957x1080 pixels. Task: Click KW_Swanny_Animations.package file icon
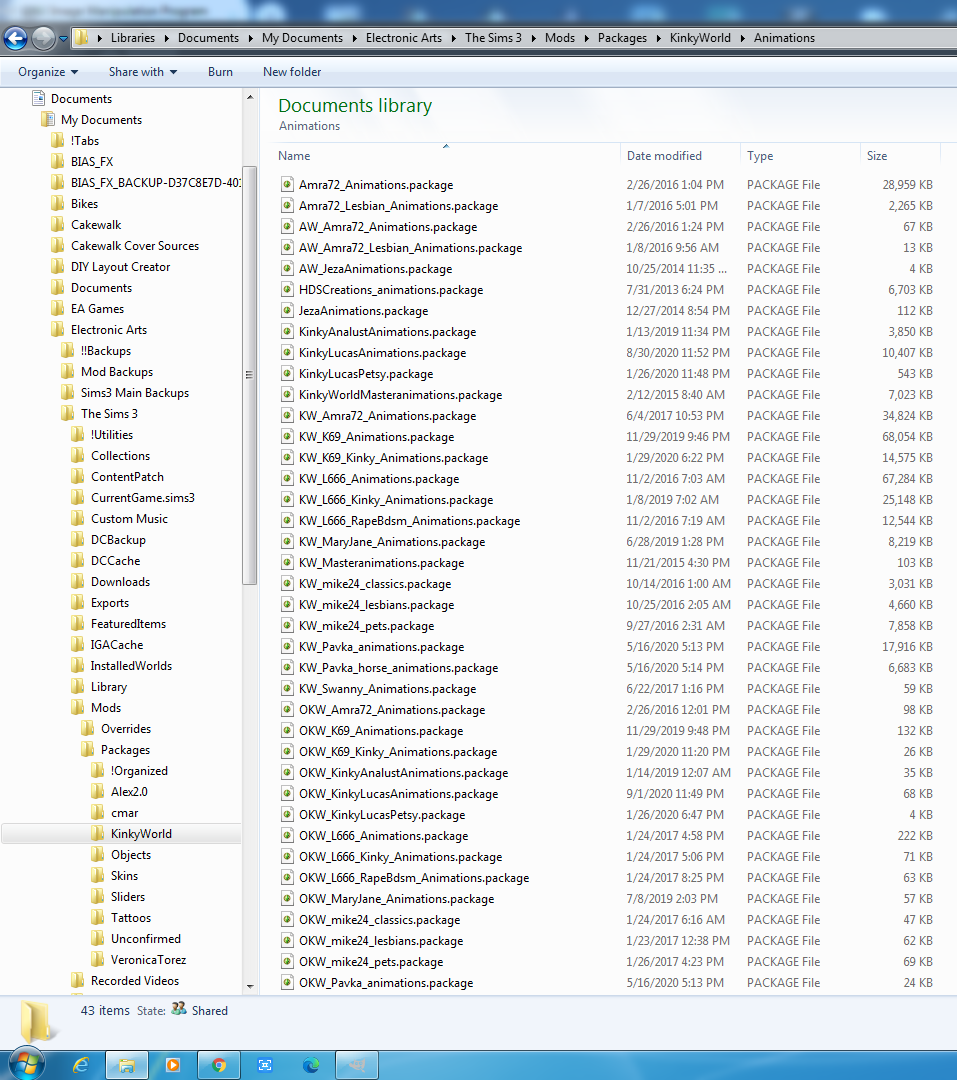287,689
